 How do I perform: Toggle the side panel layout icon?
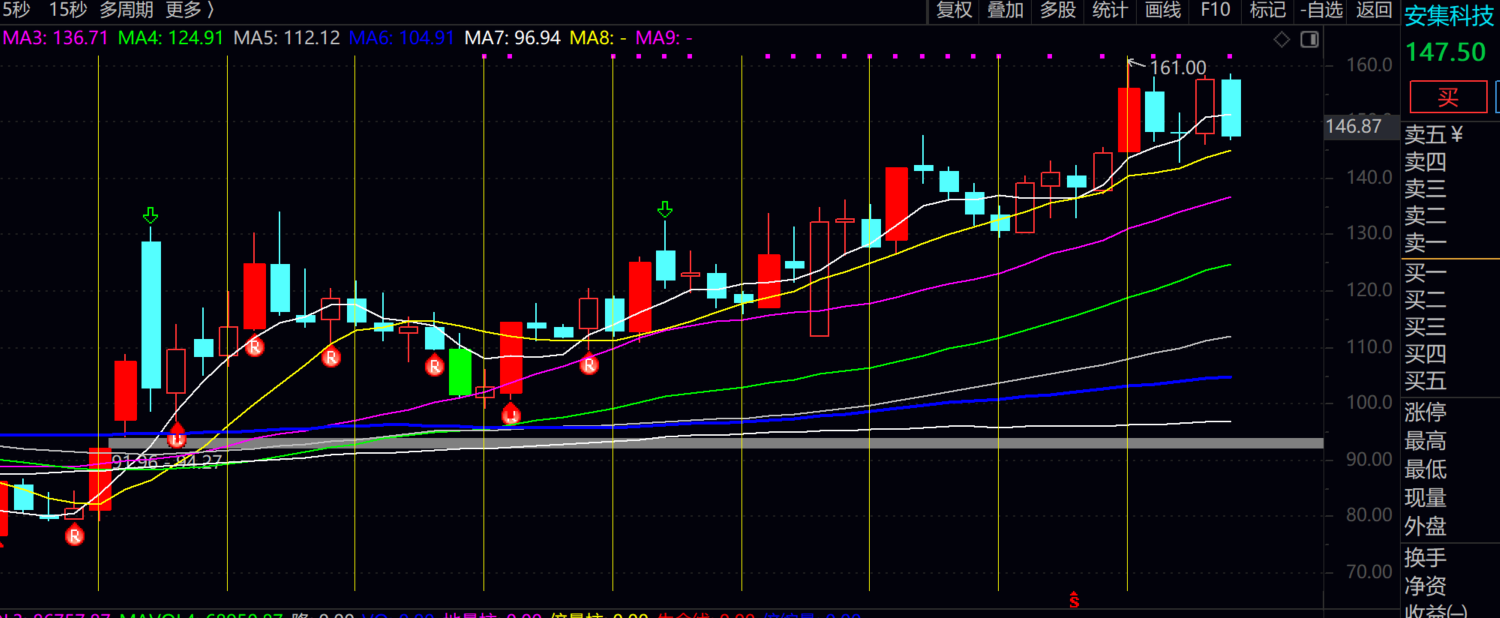(1309, 39)
